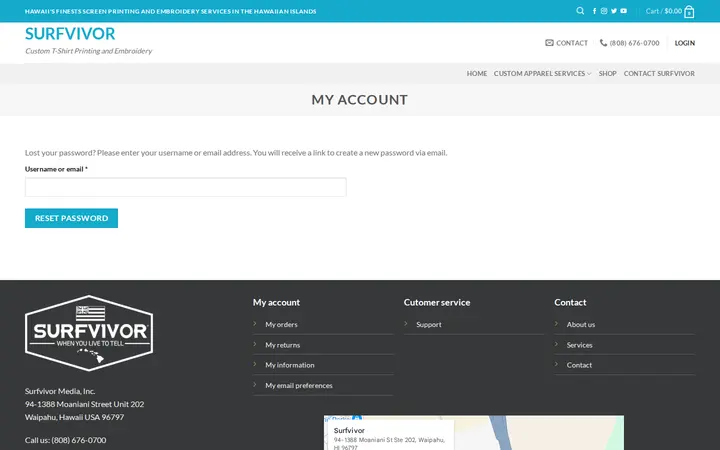Screen dimensions: 720x450
Task: Click the SURFVIVOR site title
Action: click(70, 34)
